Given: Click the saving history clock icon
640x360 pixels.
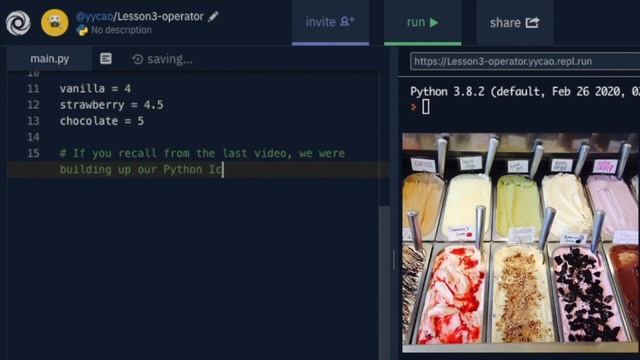Looking at the screenshot, I should 138,59.
